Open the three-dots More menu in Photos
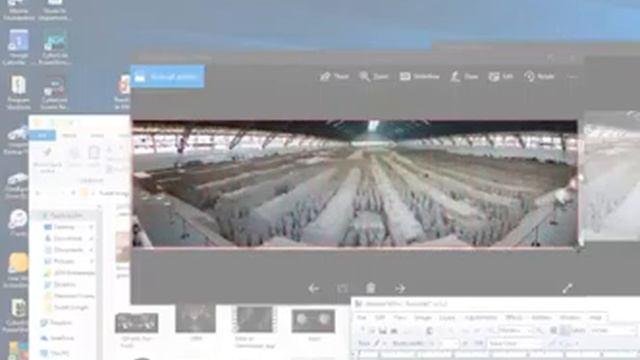Image resolution: width=640 pixels, height=360 pixels. 572,76
